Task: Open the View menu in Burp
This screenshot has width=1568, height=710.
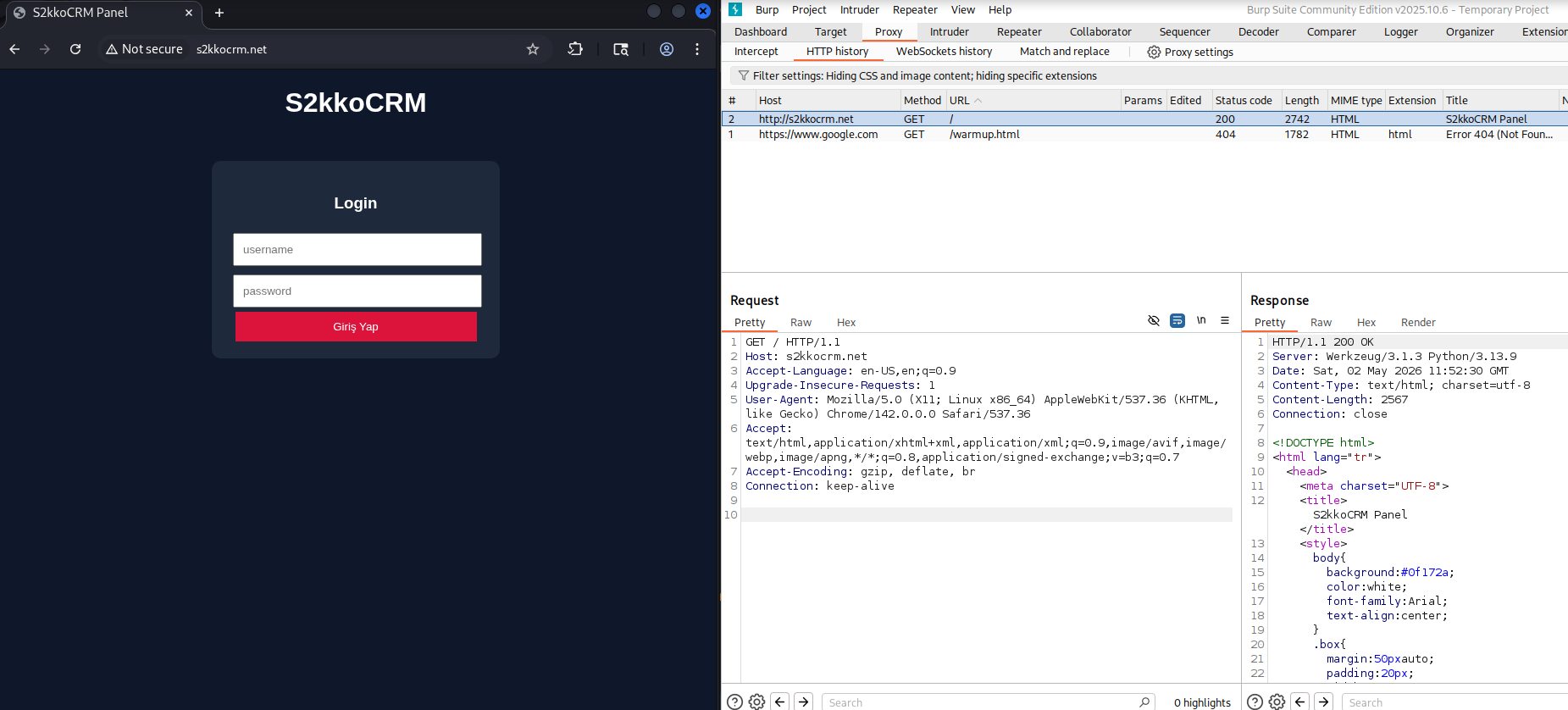Action: 963,10
